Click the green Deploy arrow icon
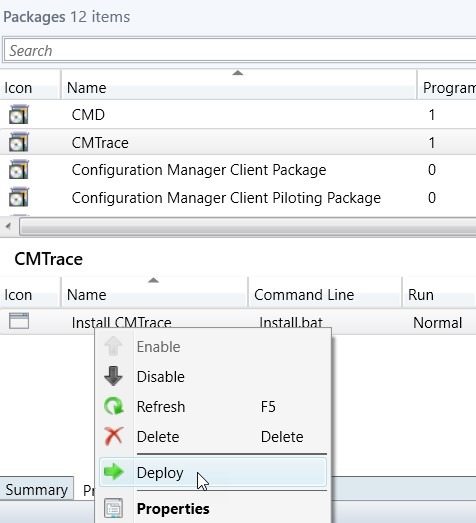 pos(114,472)
